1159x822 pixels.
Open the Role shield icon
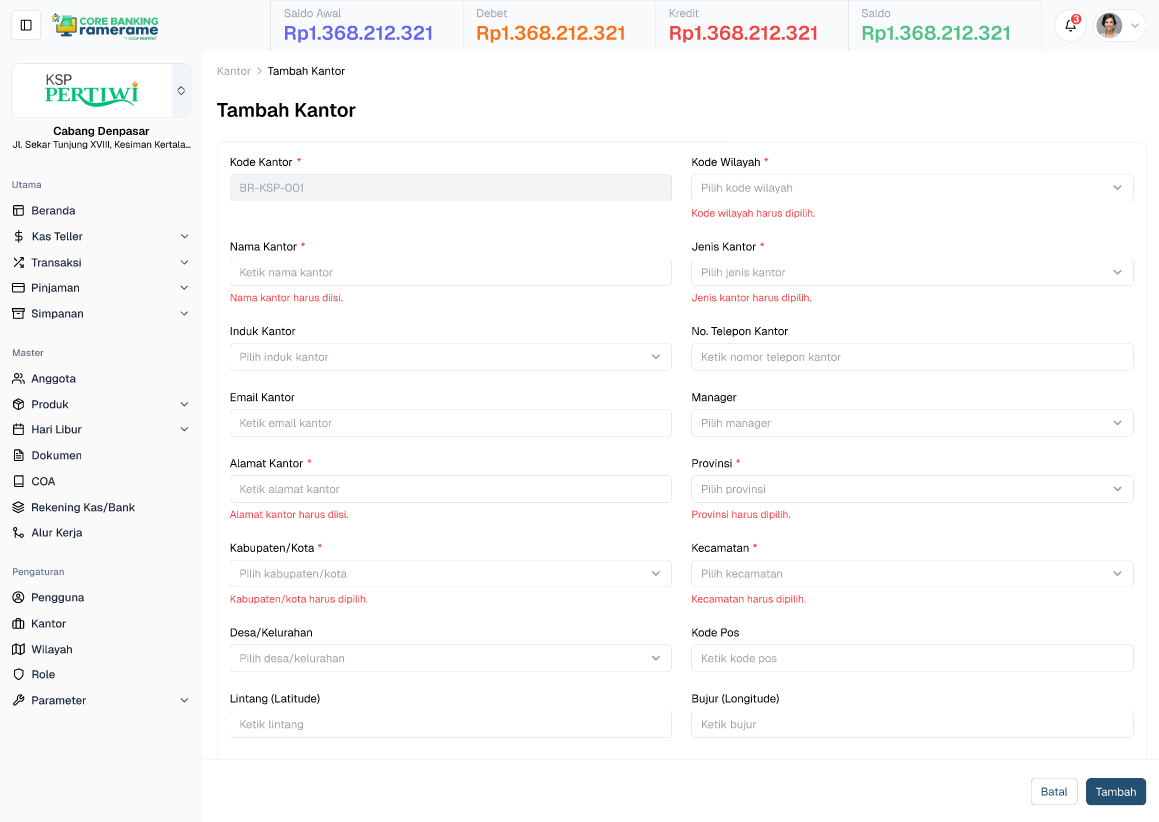(x=18, y=675)
